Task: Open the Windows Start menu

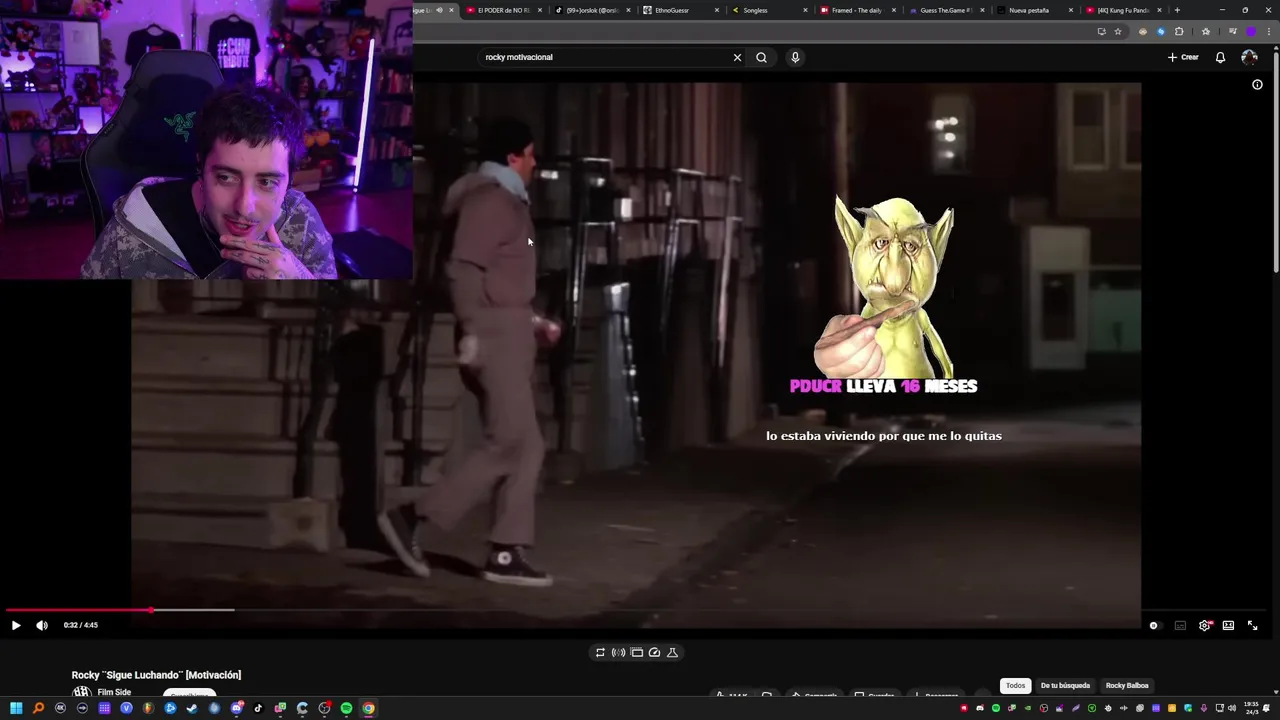Action: (x=16, y=708)
